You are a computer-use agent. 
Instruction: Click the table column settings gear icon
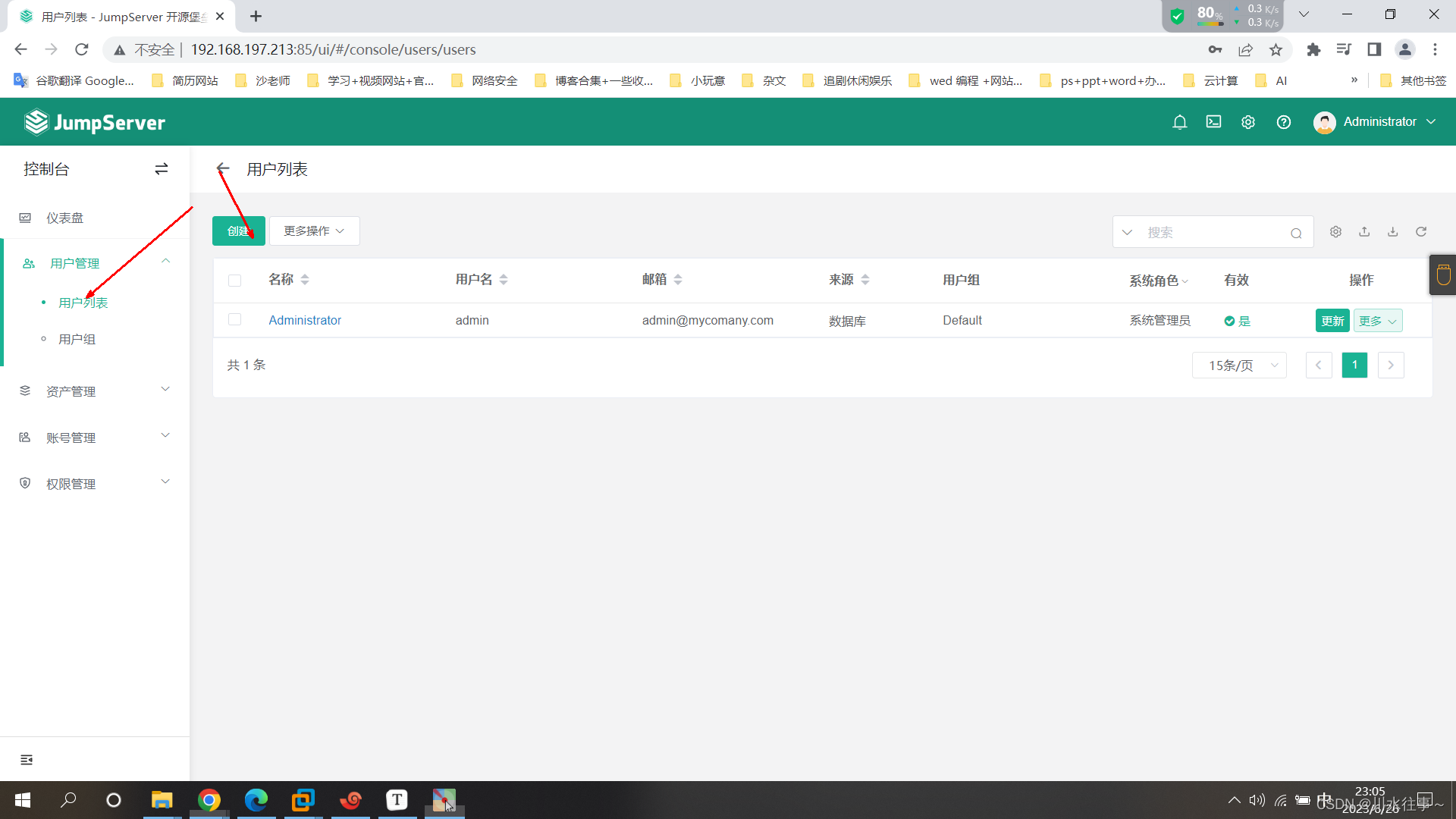coord(1335,232)
